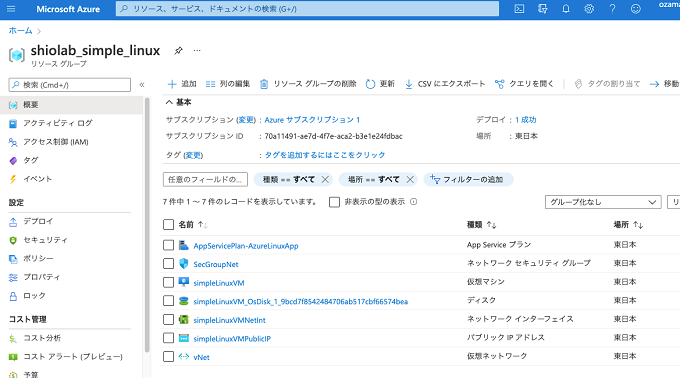Click the simpleLinuxVM monitor icon

click(x=184, y=282)
